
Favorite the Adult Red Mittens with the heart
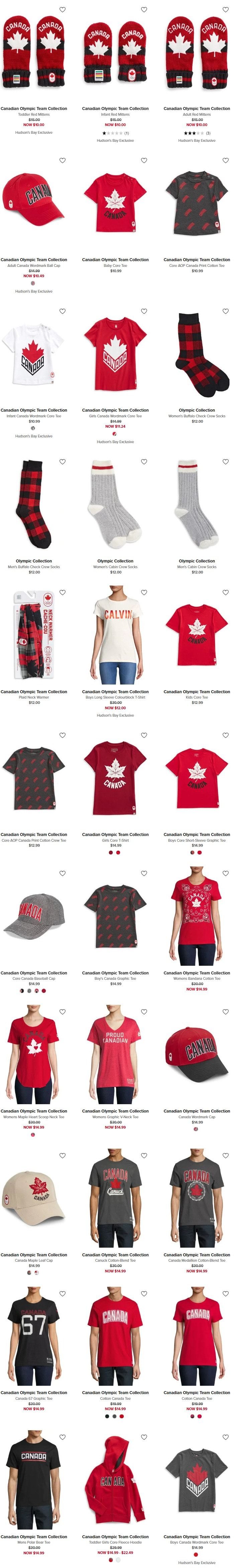click(226, 10)
